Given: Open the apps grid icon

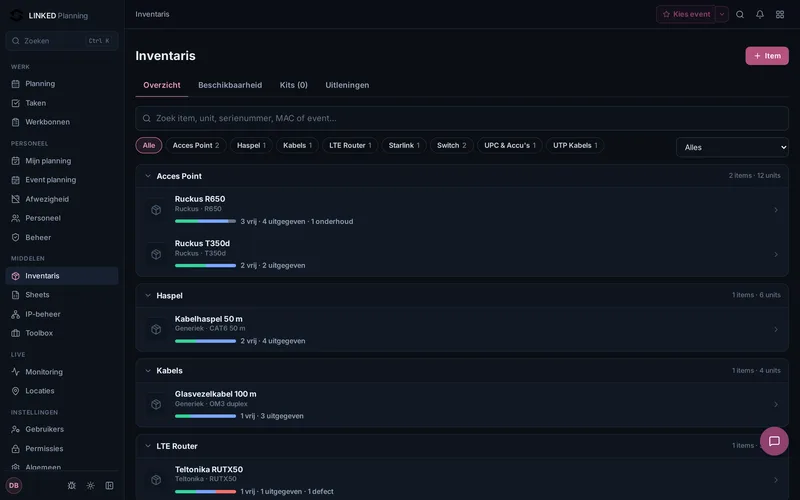Looking at the screenshot, I should 780,14.
